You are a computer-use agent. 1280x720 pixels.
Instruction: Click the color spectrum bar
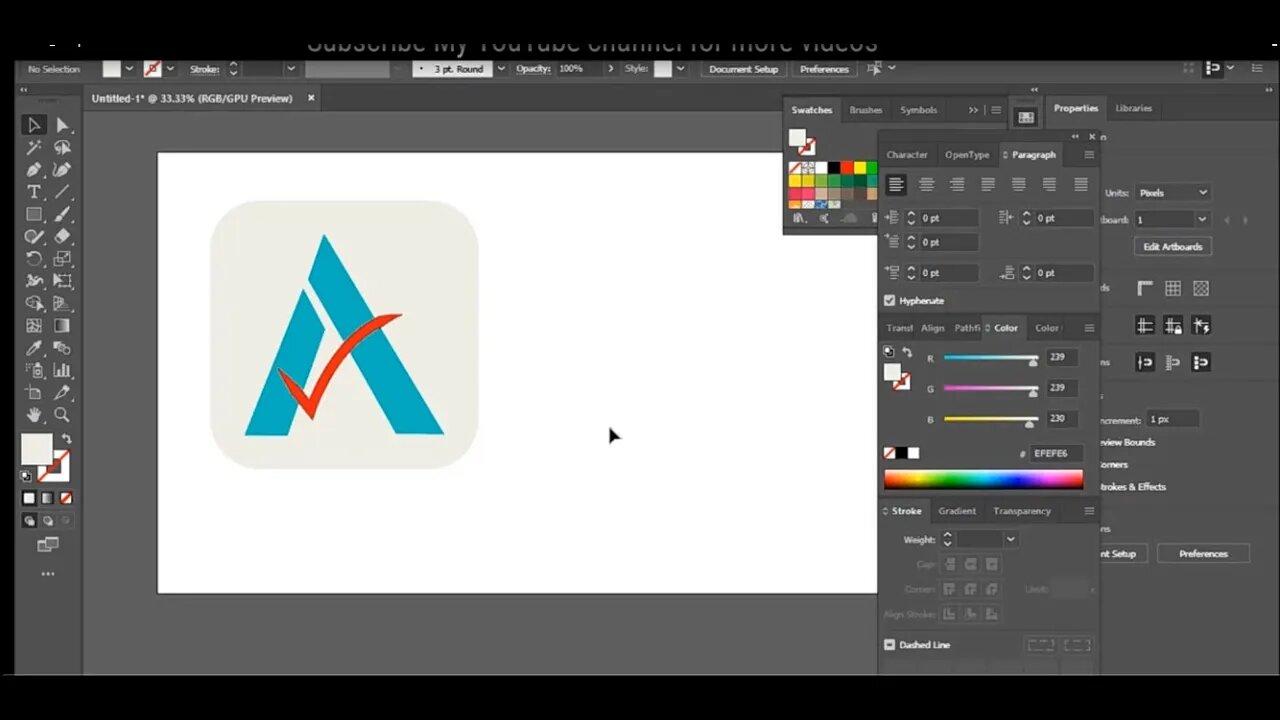pyautogui.click(x=983, y=479)
